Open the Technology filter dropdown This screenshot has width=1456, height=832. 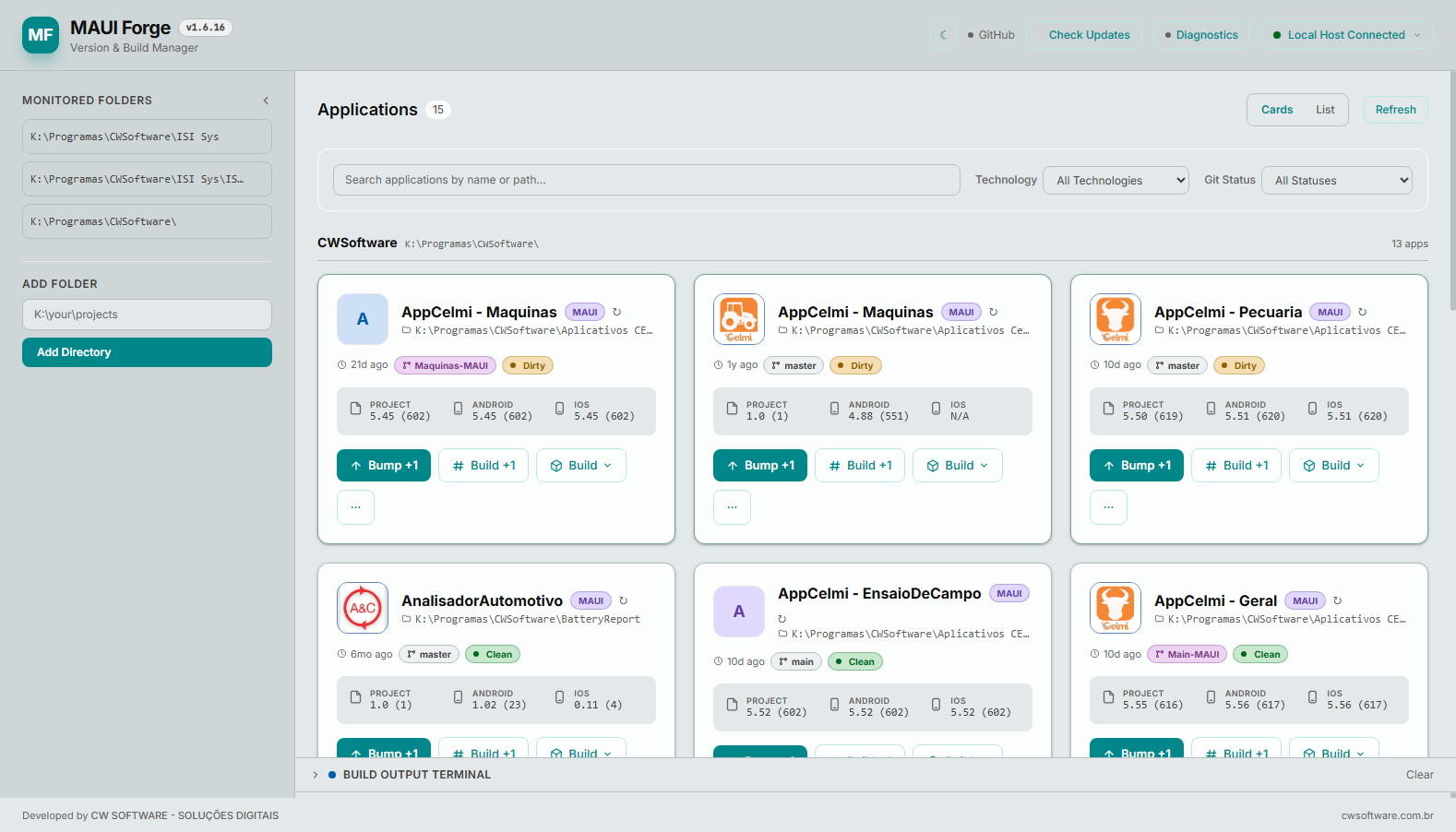1116,180
